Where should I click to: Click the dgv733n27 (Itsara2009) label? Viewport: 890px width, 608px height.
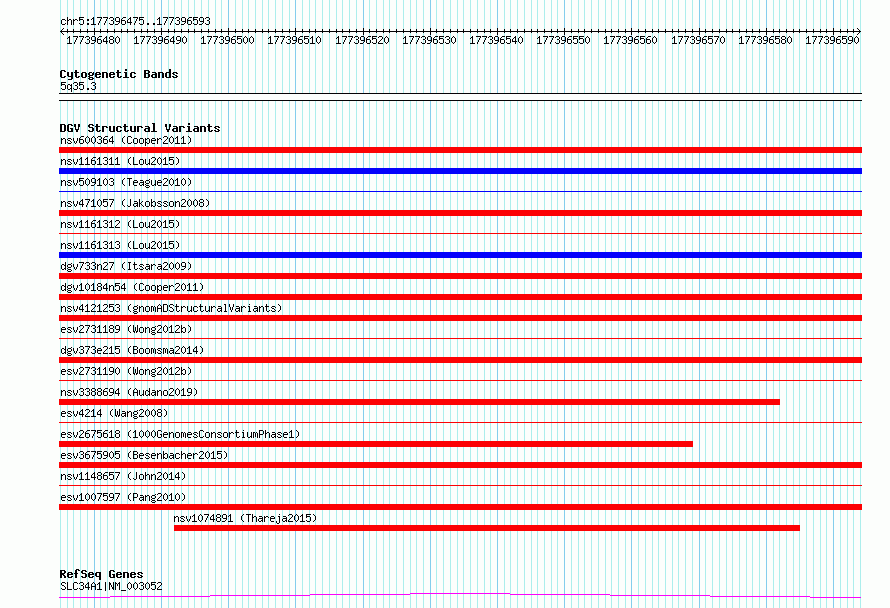(126, 266)
